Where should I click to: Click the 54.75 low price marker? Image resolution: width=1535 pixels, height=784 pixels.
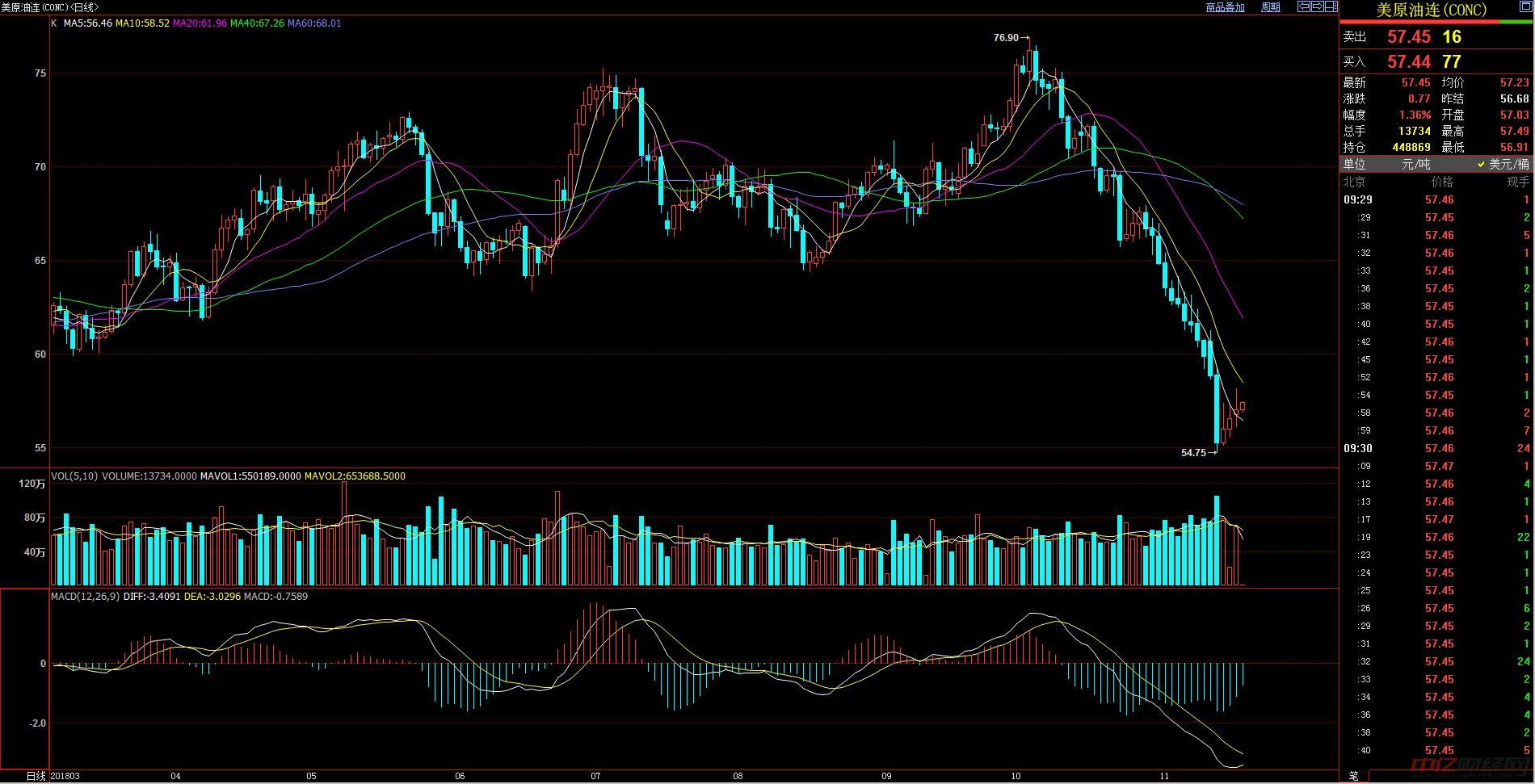click(x=1193, y=453)
